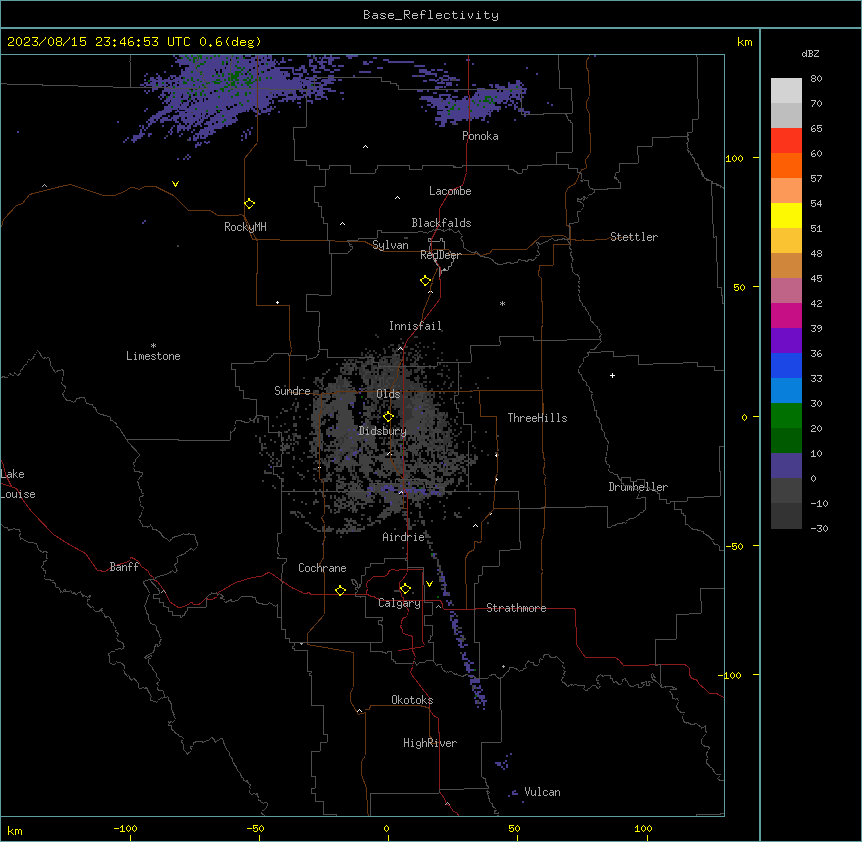Viewport: 862px width, 842px height.
Task: Select the indigo 0-10 dBZ swatch
Action: click(786, 466)
